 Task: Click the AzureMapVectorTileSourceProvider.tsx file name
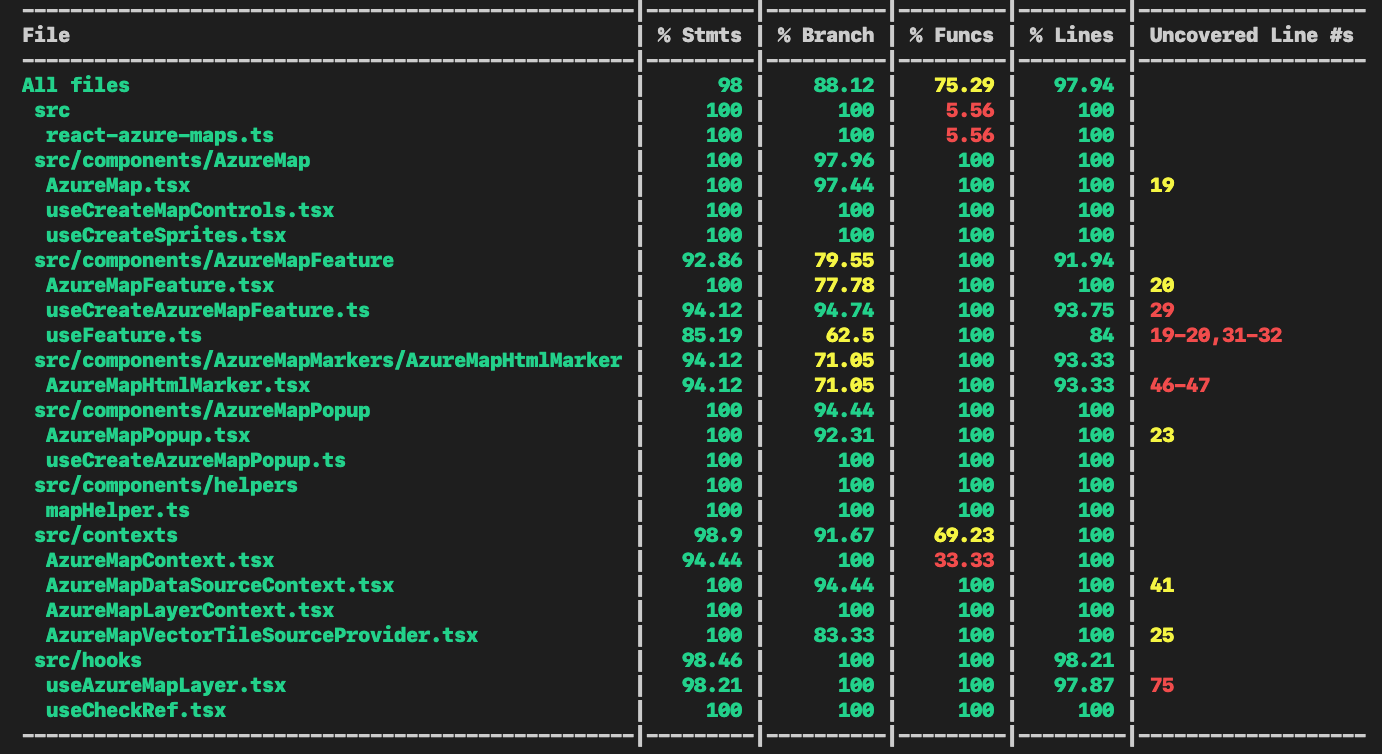pos(262,635)
